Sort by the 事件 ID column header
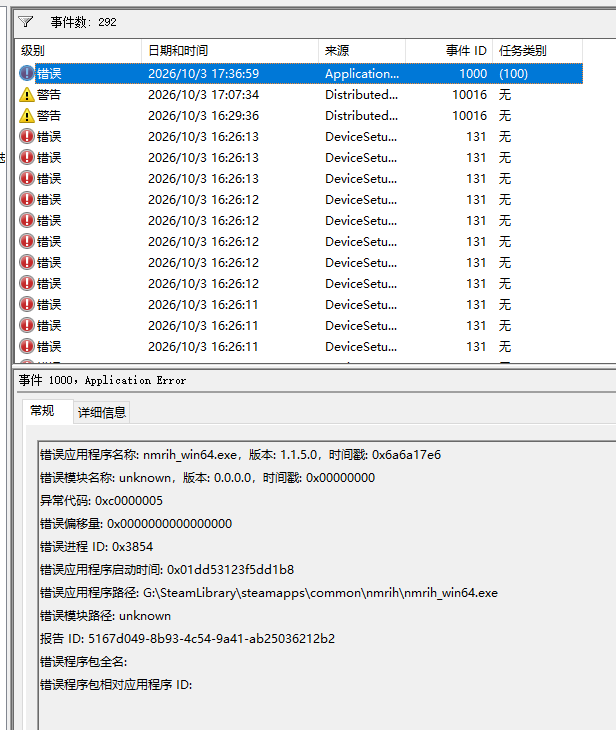The image size is (616, 730). [x=449, y=50]
